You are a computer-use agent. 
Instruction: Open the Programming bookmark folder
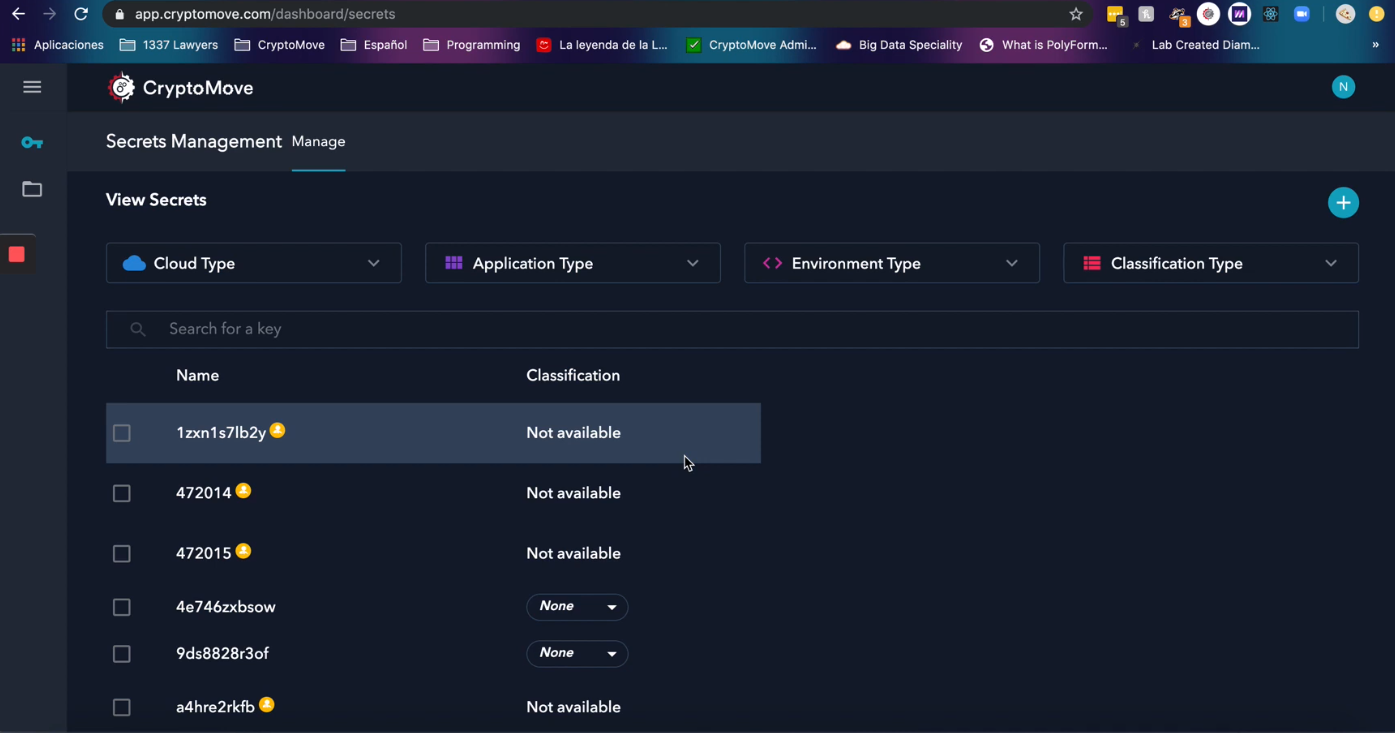472,45
